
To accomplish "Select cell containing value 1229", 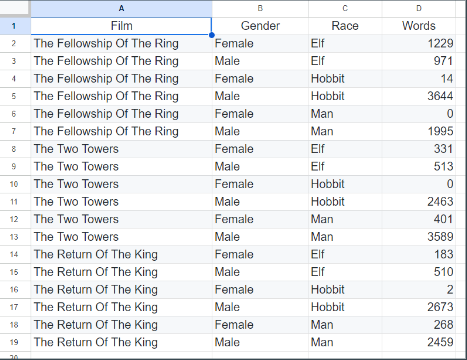I will tap(419, 43).
